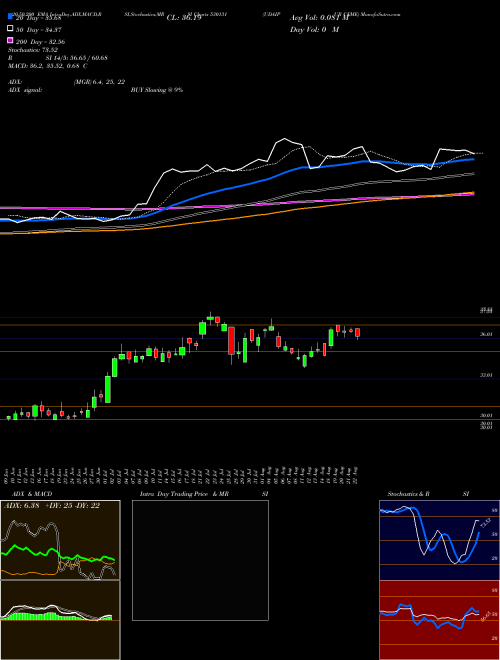Open the empty Intra Day Trading Price panel
This screenshot has height=660, width=500.
coord(200,560)
